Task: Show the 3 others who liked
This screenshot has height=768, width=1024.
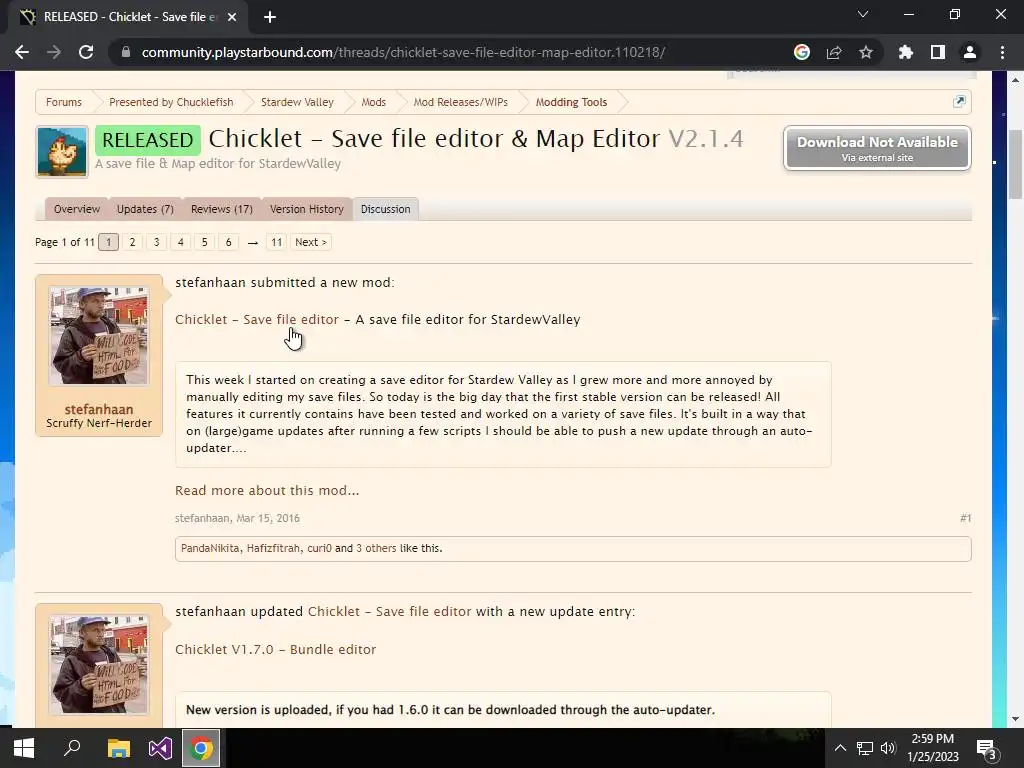Action: pyautogui.click(x=376, y=549)
